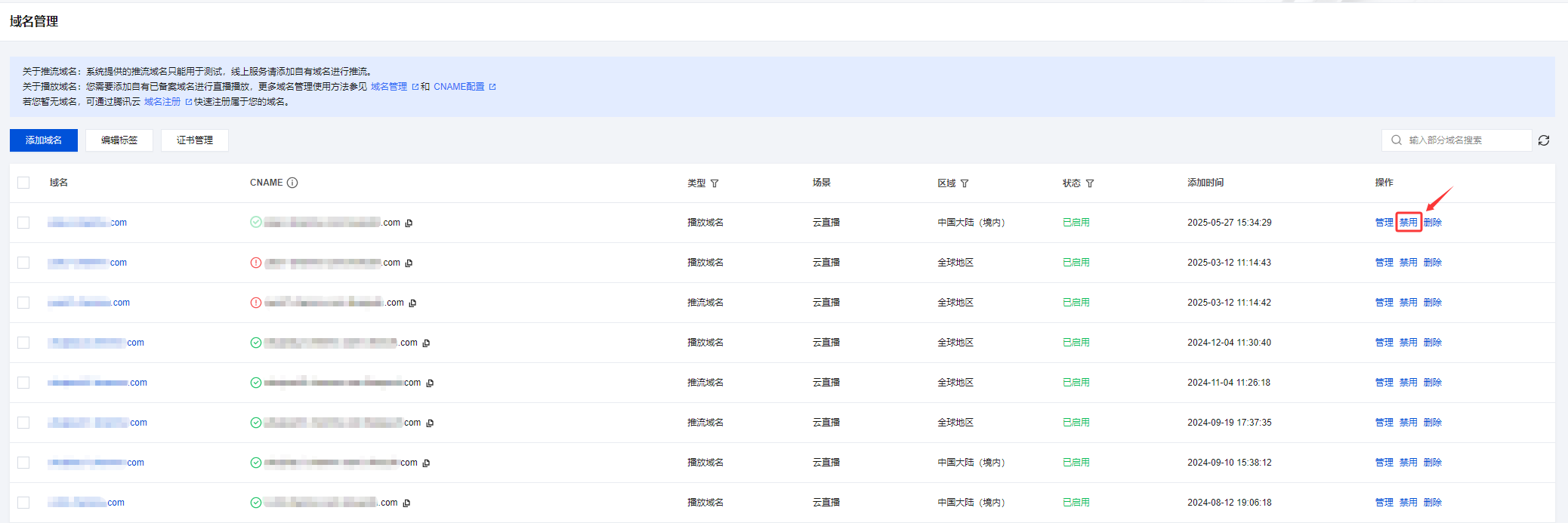The image size is (1568, 523).
Task: Toggle the select-all checkbox in table header
Action: point(23,183)
